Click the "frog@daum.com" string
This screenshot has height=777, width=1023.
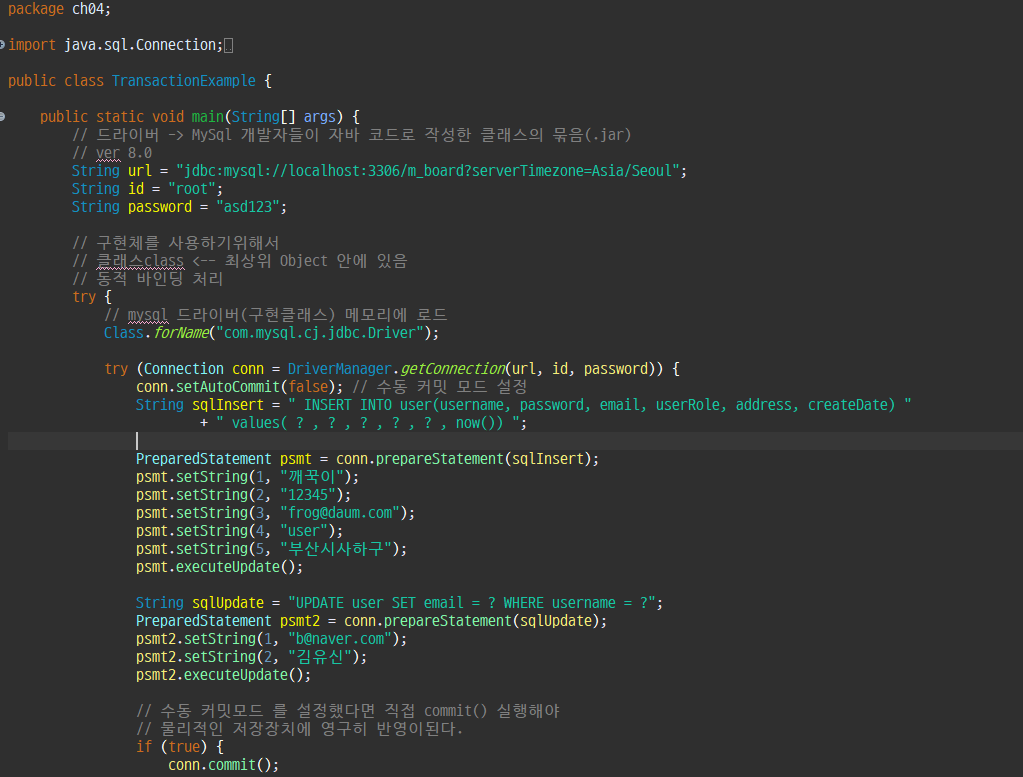pos(340,513)
